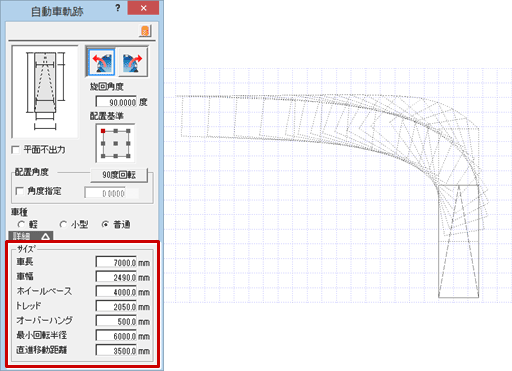512x371 pixels.
Task: Click the 車長 value field
Action: click(116, 262)
